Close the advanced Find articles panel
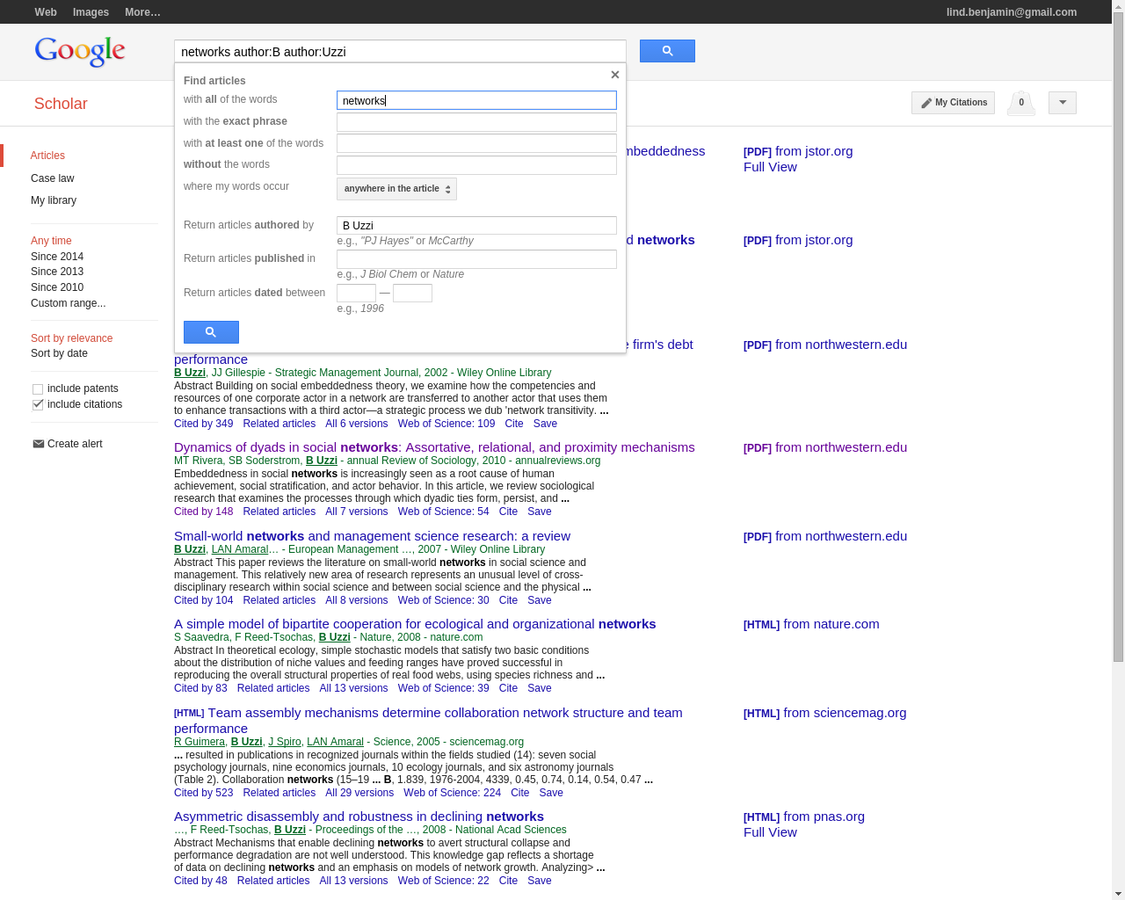The width and height of the screenshot is (1125, 900). (x=615, y=75)
